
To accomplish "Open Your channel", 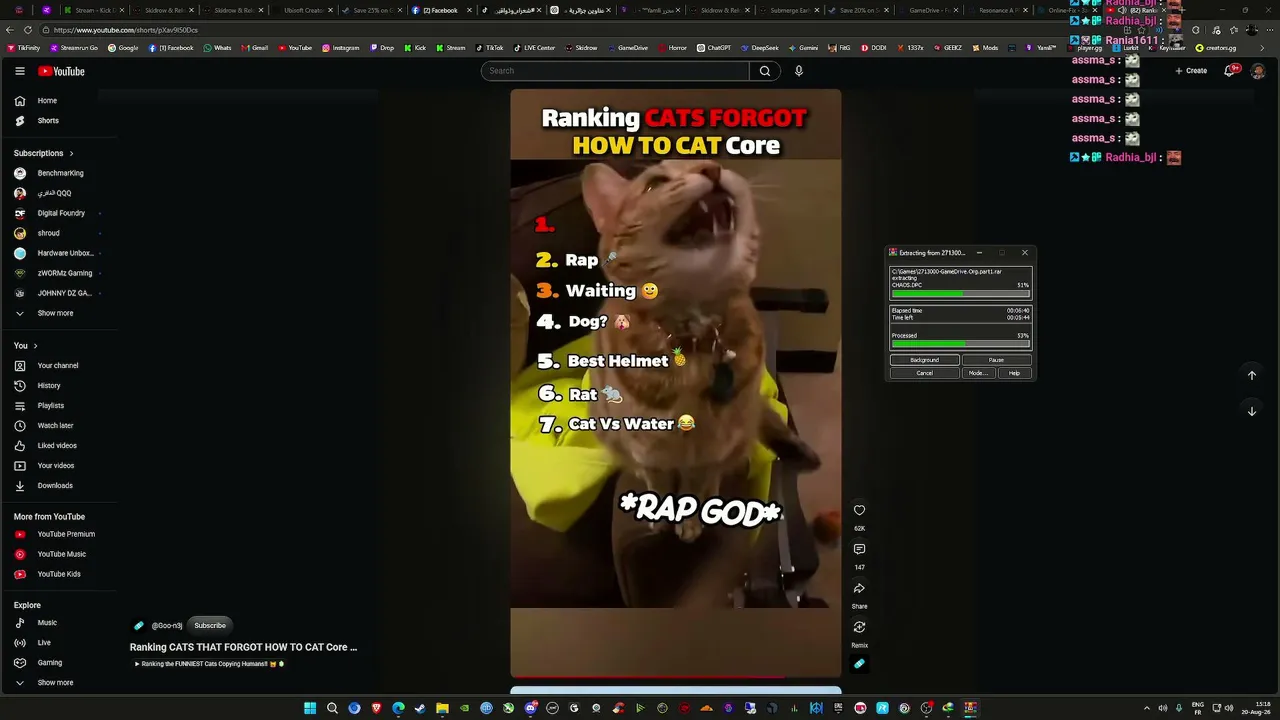I will coord(57,366).
